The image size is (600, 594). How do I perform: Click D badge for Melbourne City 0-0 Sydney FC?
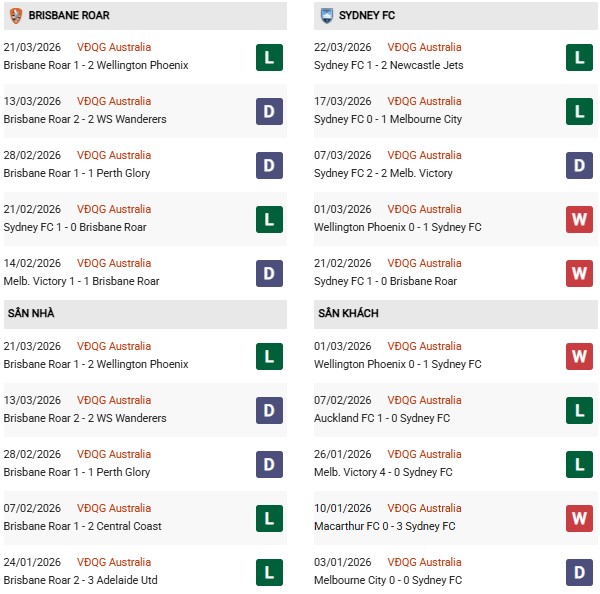coord(579,572)
